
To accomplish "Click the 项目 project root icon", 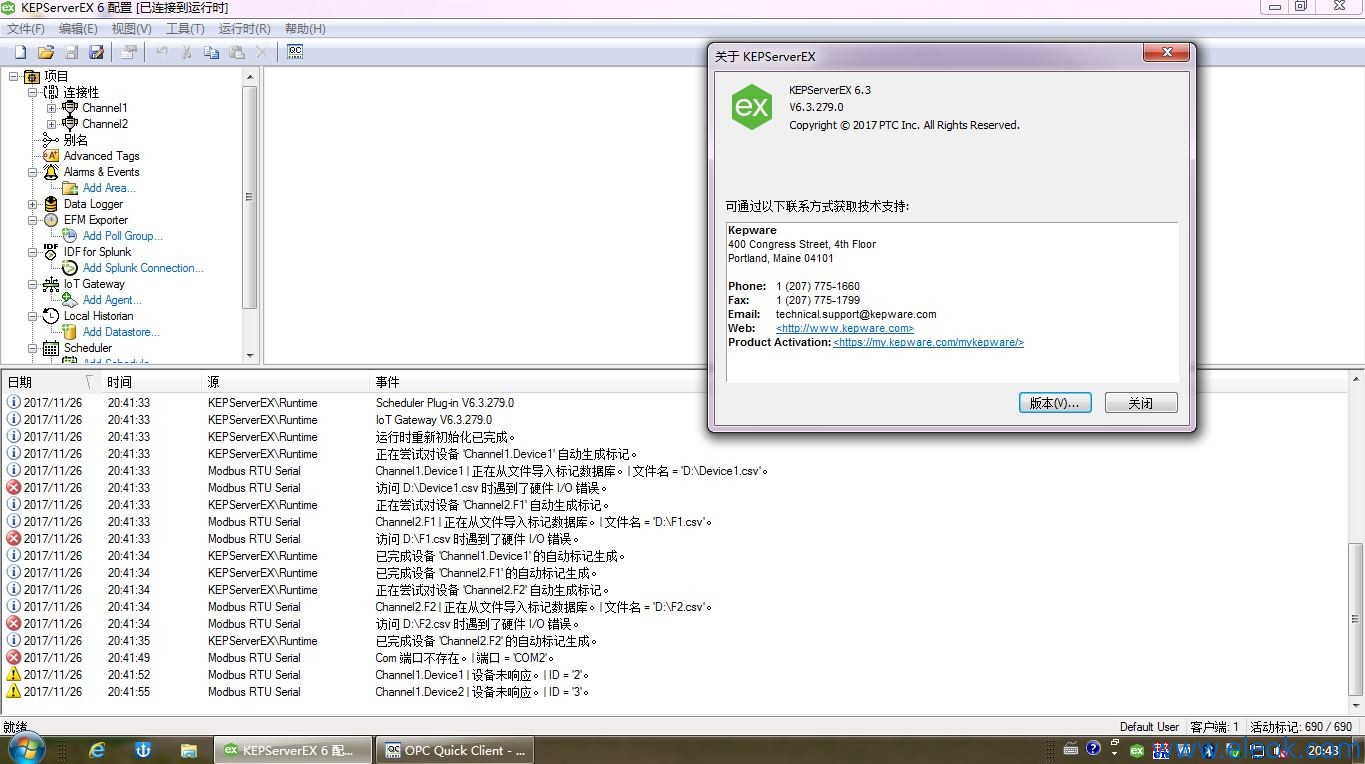I will coord(32,76).
